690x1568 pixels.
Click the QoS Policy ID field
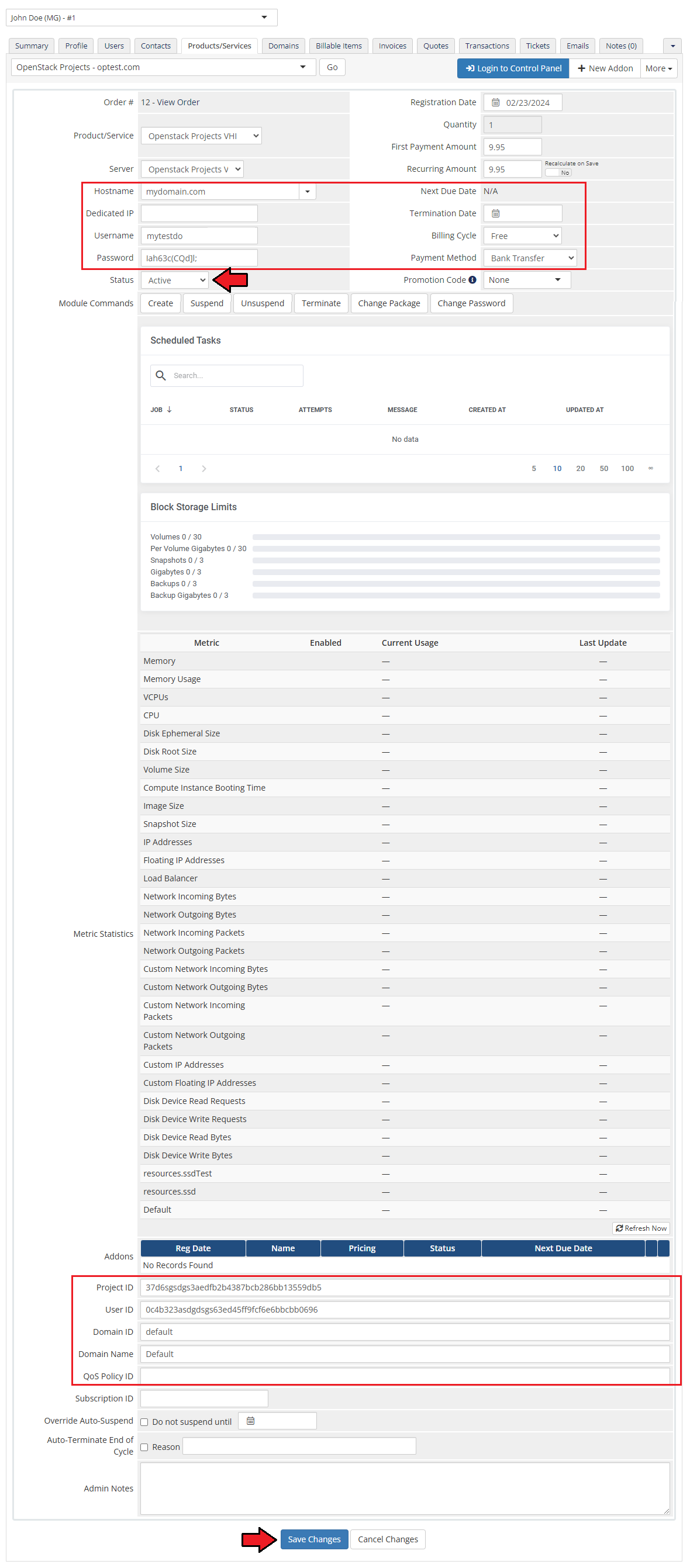(x=405, y=1375)
